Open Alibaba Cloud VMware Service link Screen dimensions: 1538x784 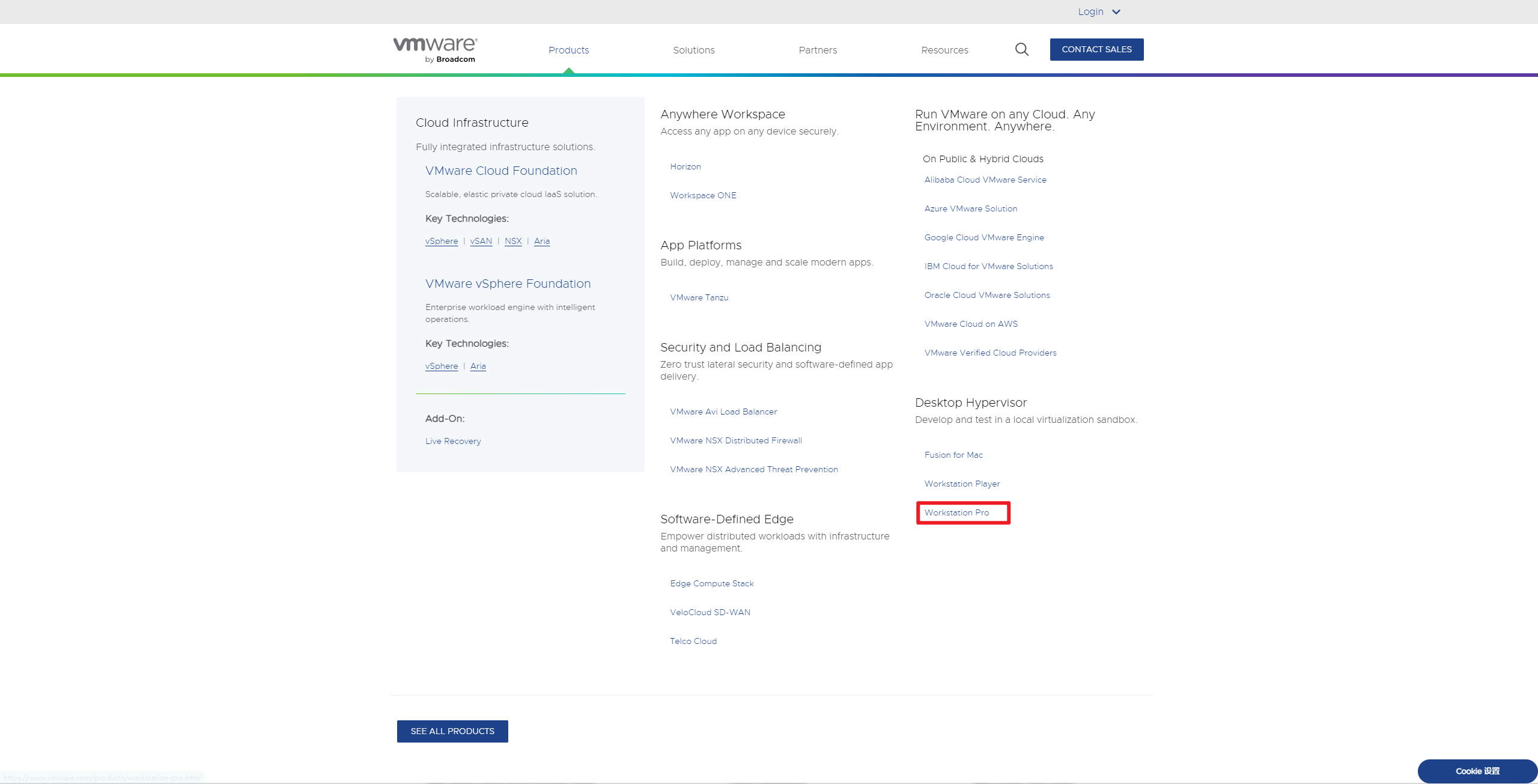(x=985, y=180)
